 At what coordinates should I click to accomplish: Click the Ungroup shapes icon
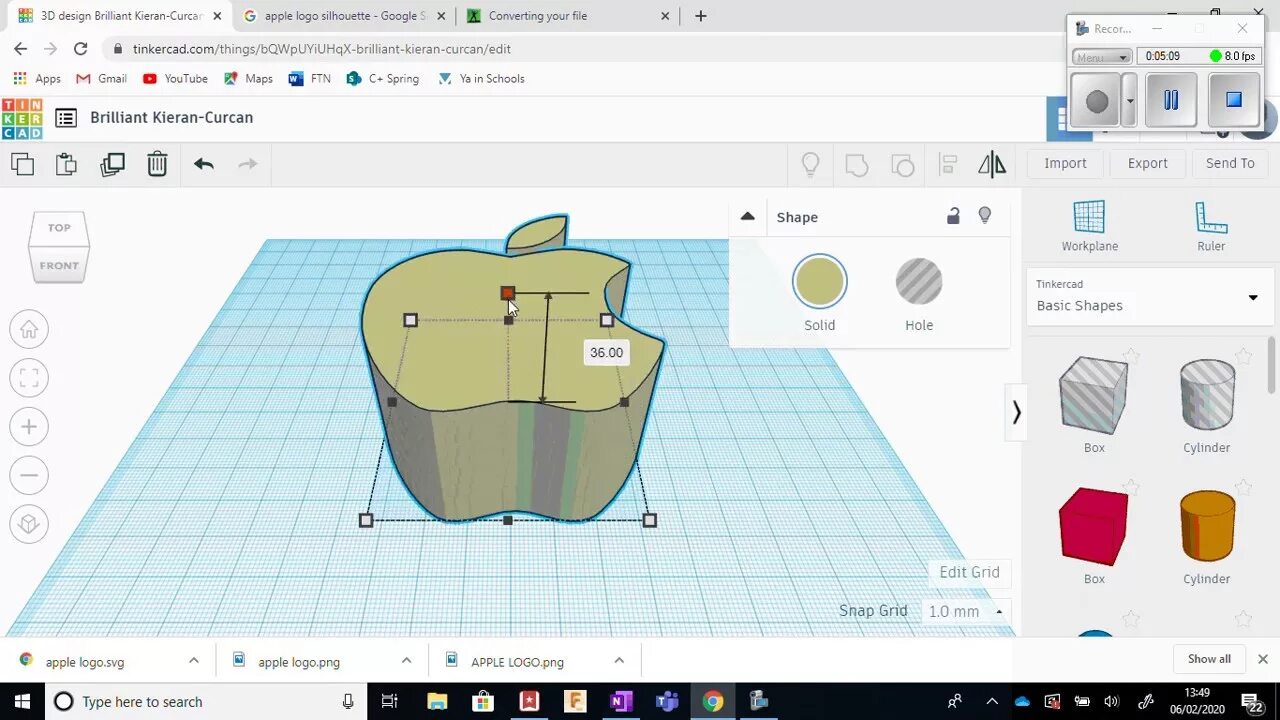pyautogui.click(x=902, y=164)
